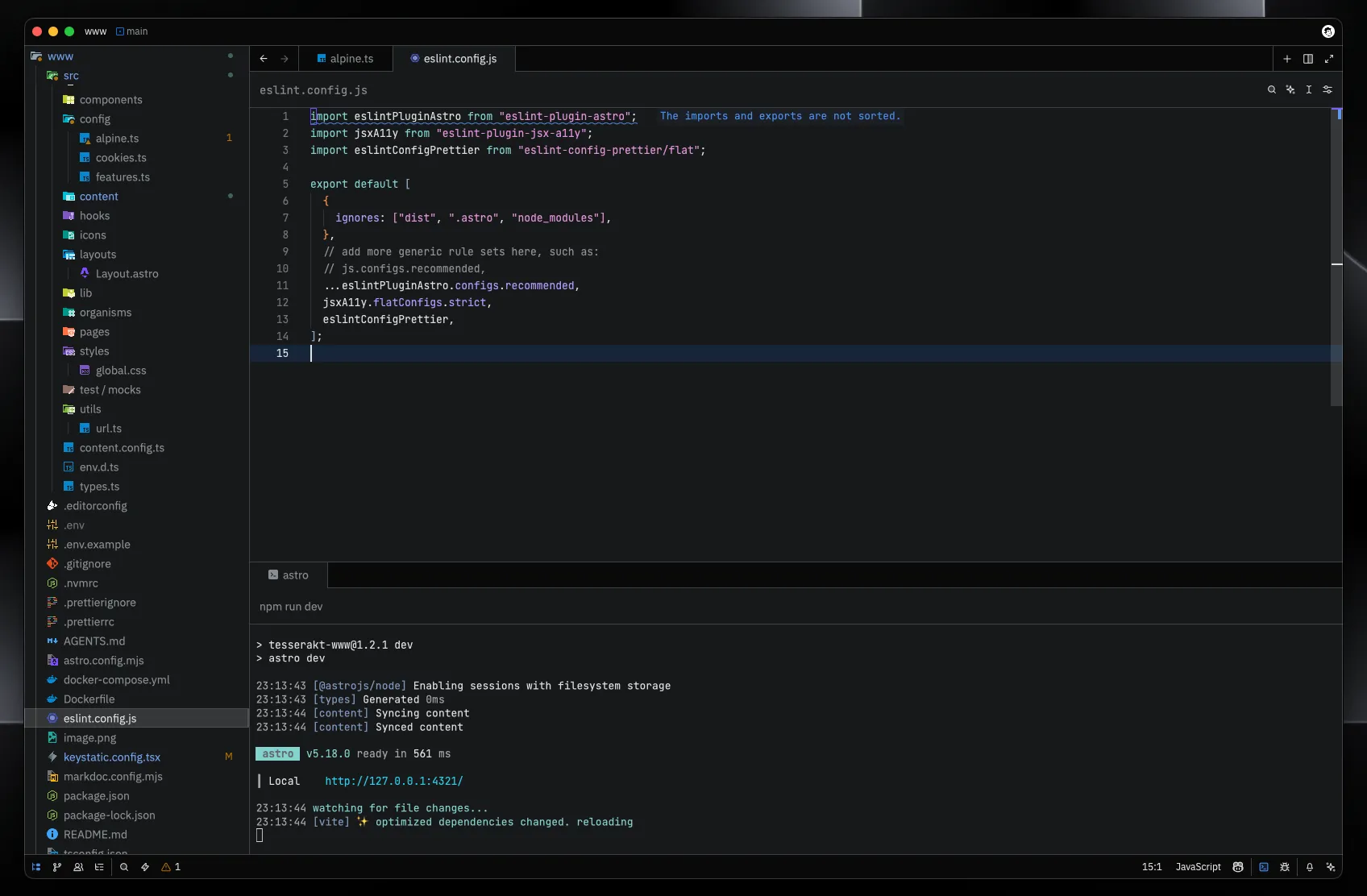Open inline assist sparkle in editor toolbar
The image size is (1367, 896).
1290,89
